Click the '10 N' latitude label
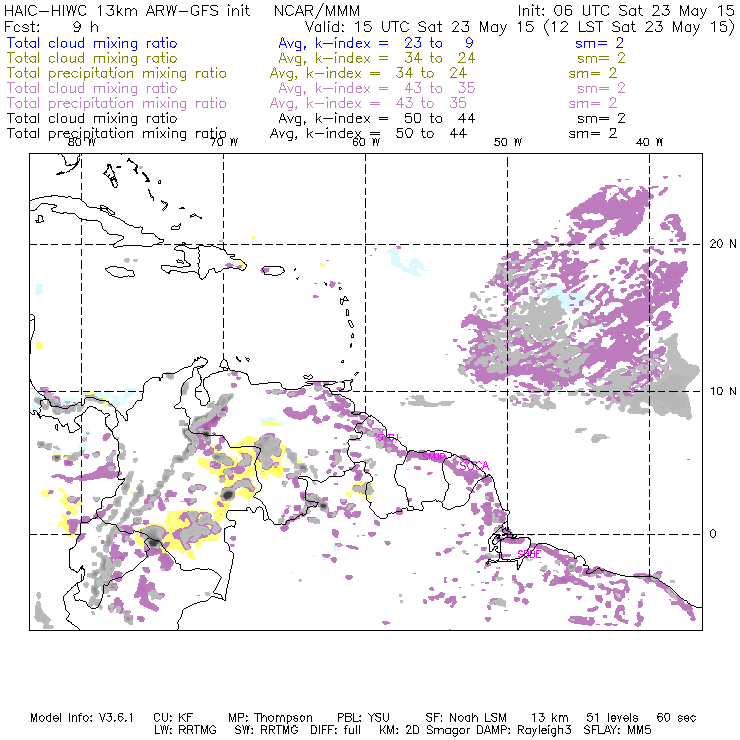The image size is (740, 740). click(723, 391)
